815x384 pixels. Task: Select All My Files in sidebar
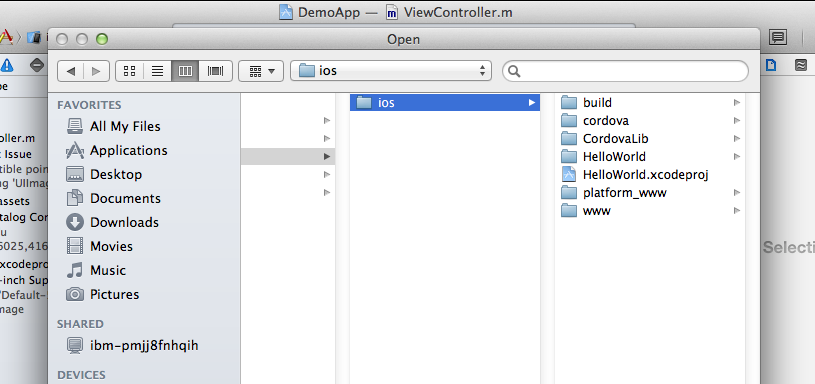click(x=125, y=126)
